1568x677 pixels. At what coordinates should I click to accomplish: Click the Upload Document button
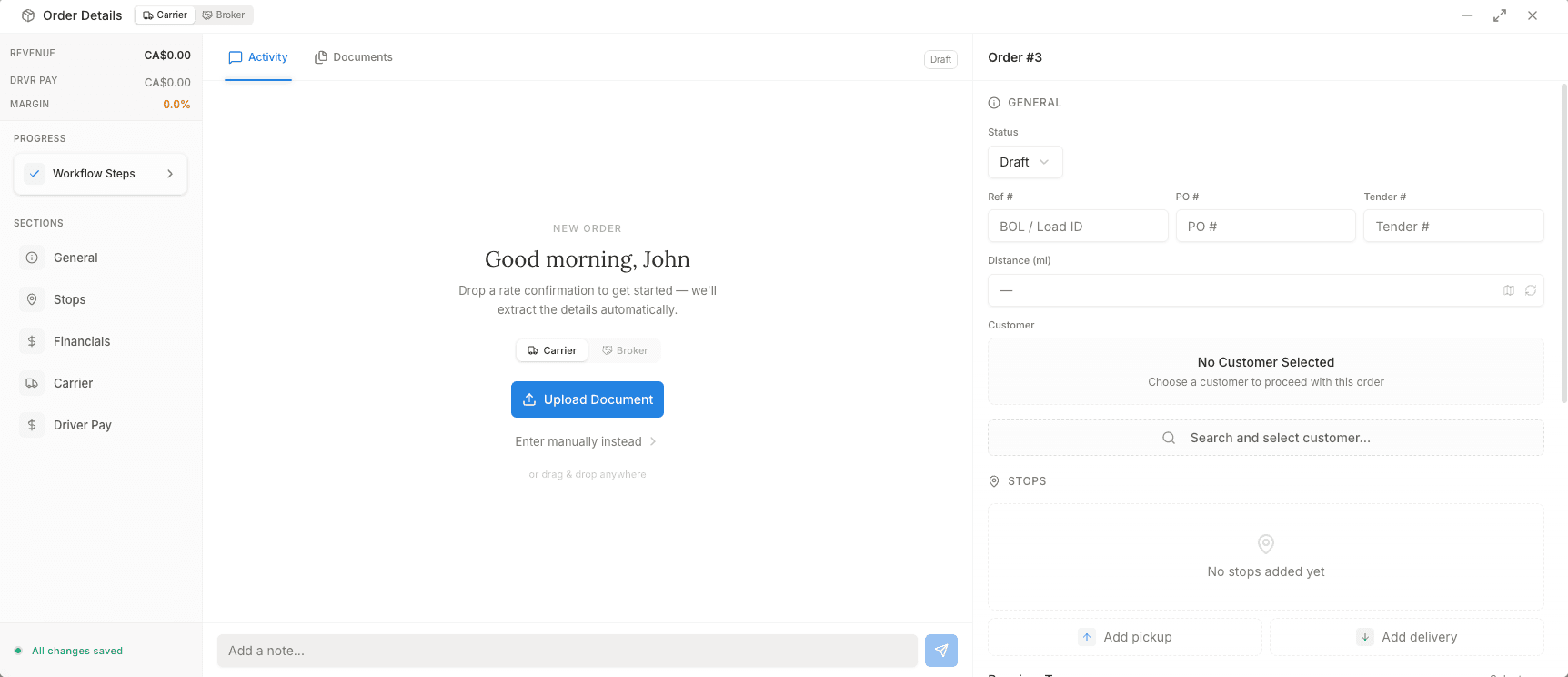[588, 399]
